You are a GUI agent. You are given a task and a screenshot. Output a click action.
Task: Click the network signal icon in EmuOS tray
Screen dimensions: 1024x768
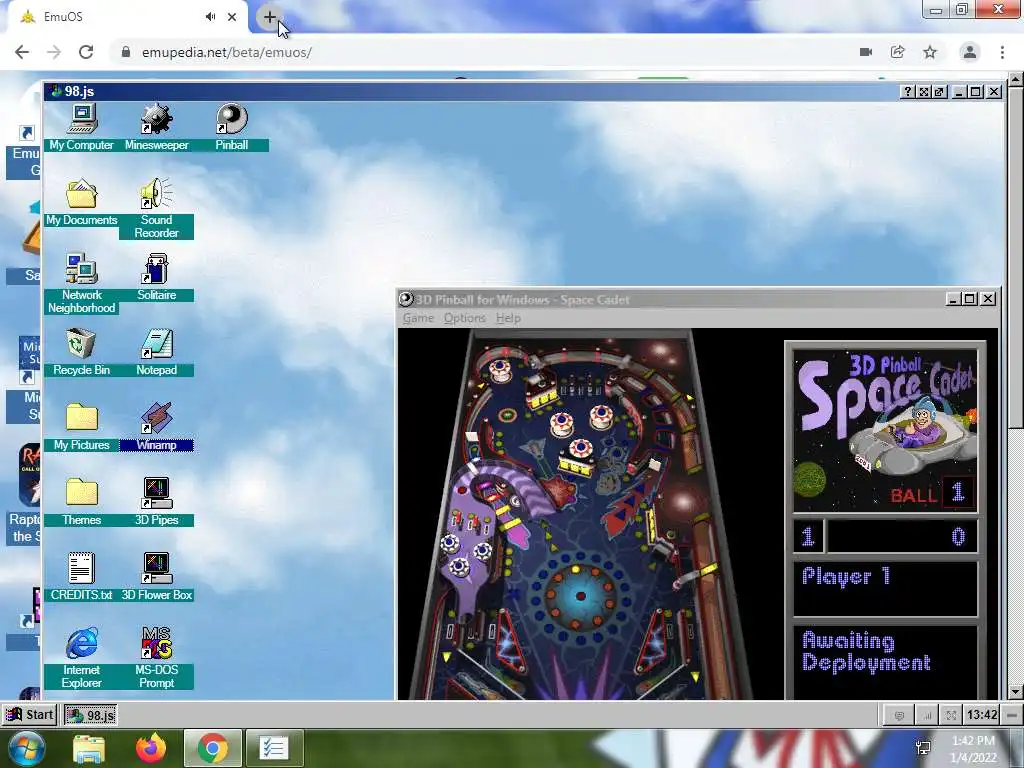click(x=927, y=716)
